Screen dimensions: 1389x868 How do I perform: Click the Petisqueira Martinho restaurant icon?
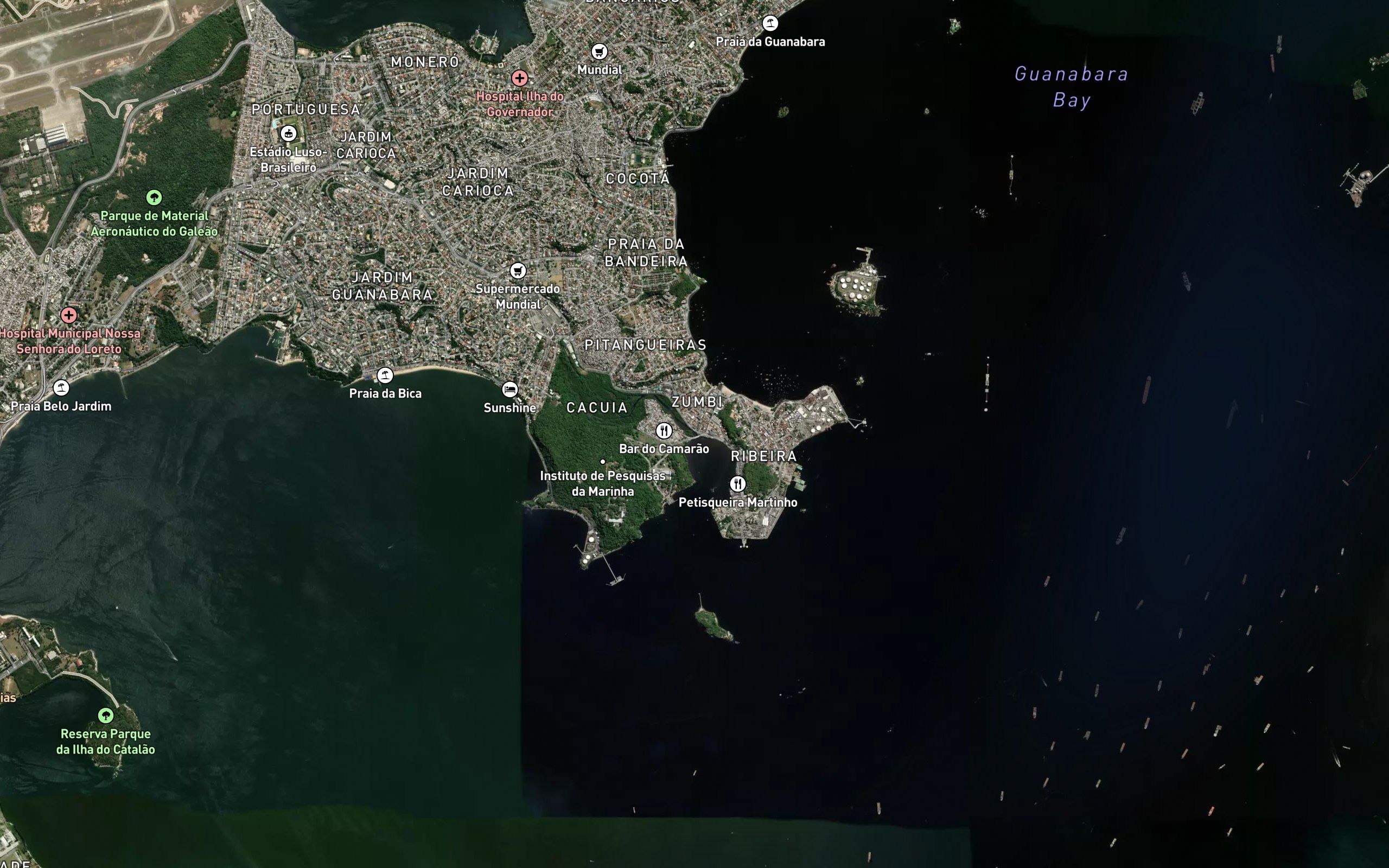point(737,484)
